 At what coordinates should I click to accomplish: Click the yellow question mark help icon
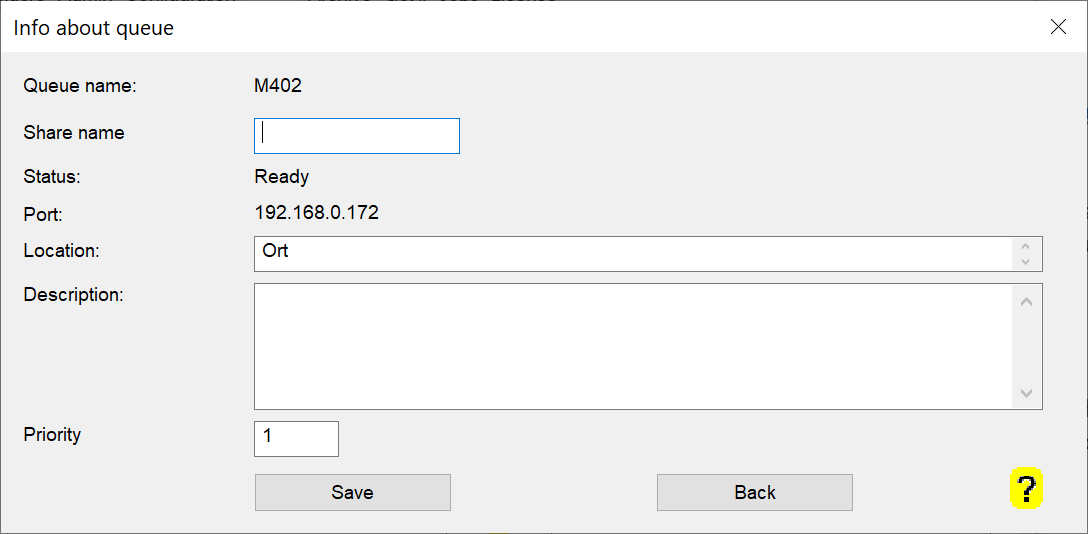(x=1026, y=489)
